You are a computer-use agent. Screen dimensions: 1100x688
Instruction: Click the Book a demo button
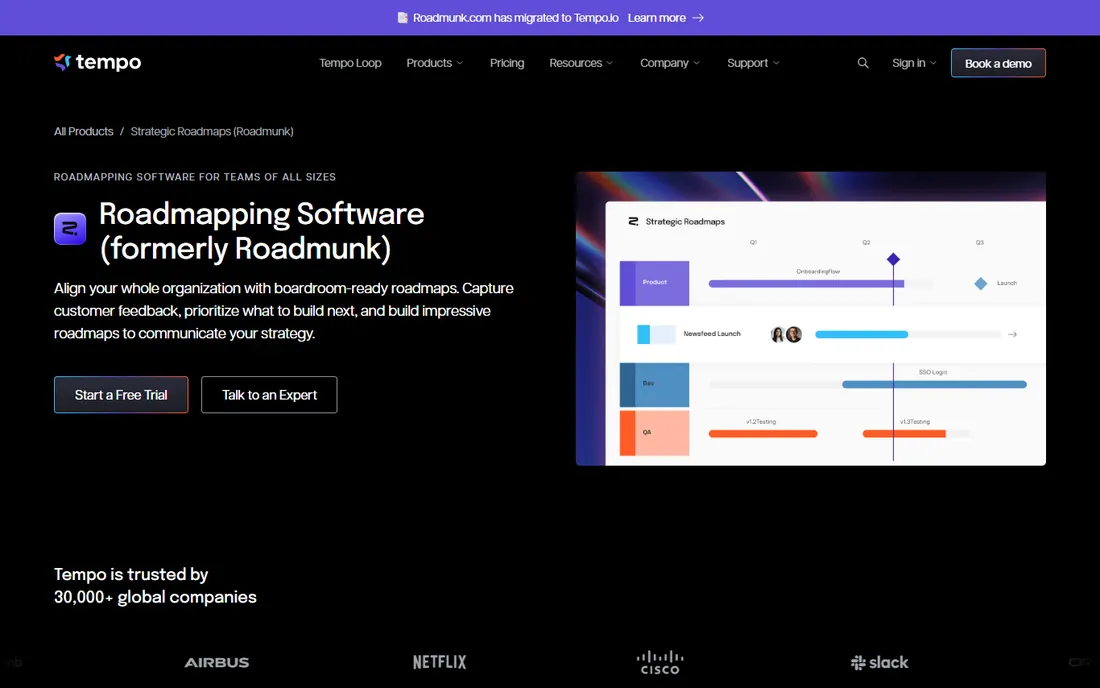coord(998,63)
